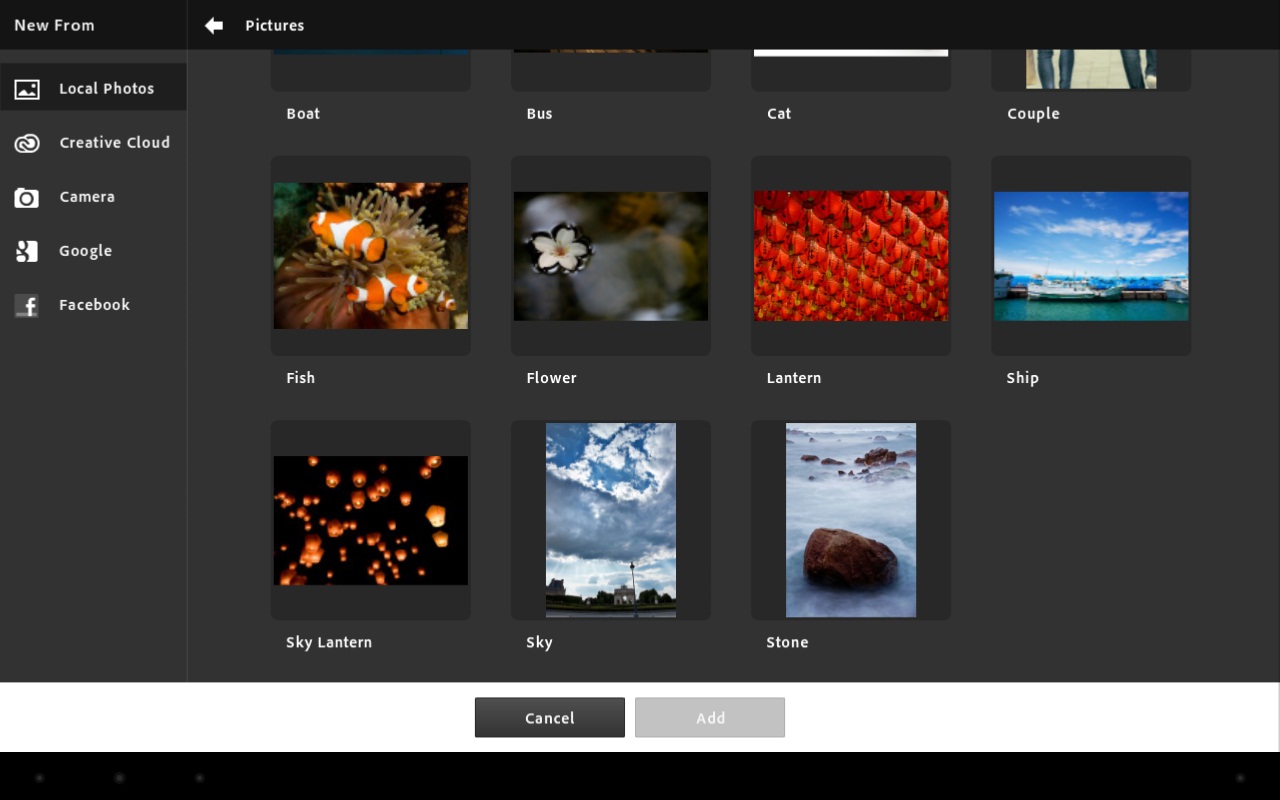Screen dimensions: 1280x800
Task: Choose Facebook as photo source
Action: pyautogui.click(x=94, y=305)
